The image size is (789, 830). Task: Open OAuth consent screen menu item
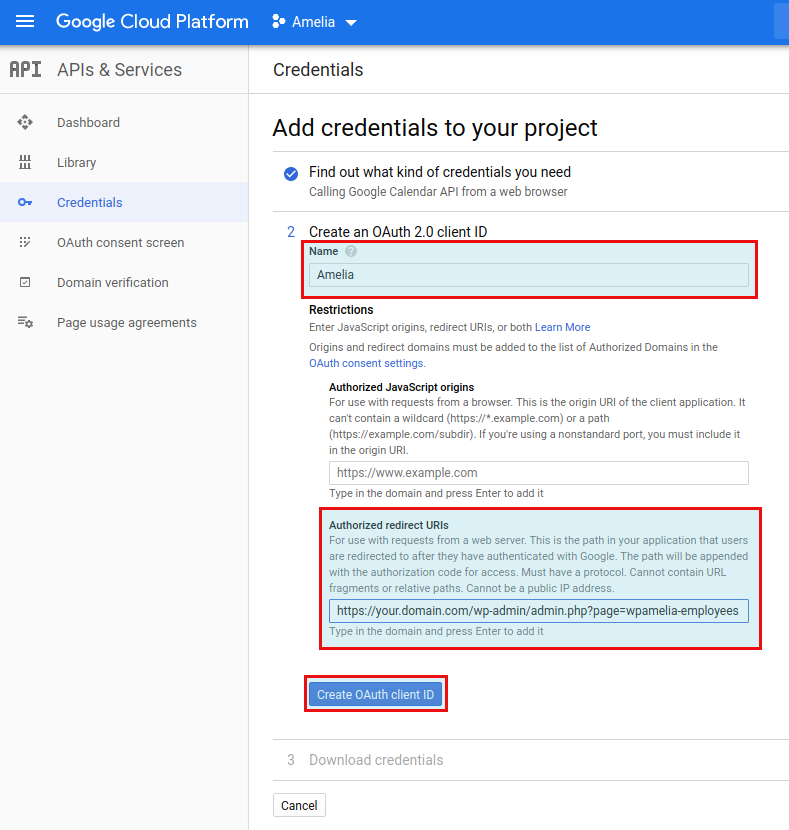pos(121,242)
